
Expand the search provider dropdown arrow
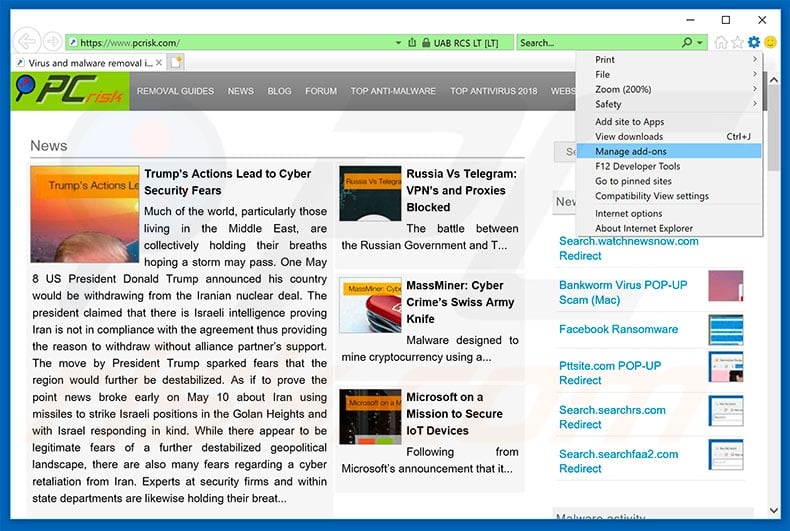[700, 43]
